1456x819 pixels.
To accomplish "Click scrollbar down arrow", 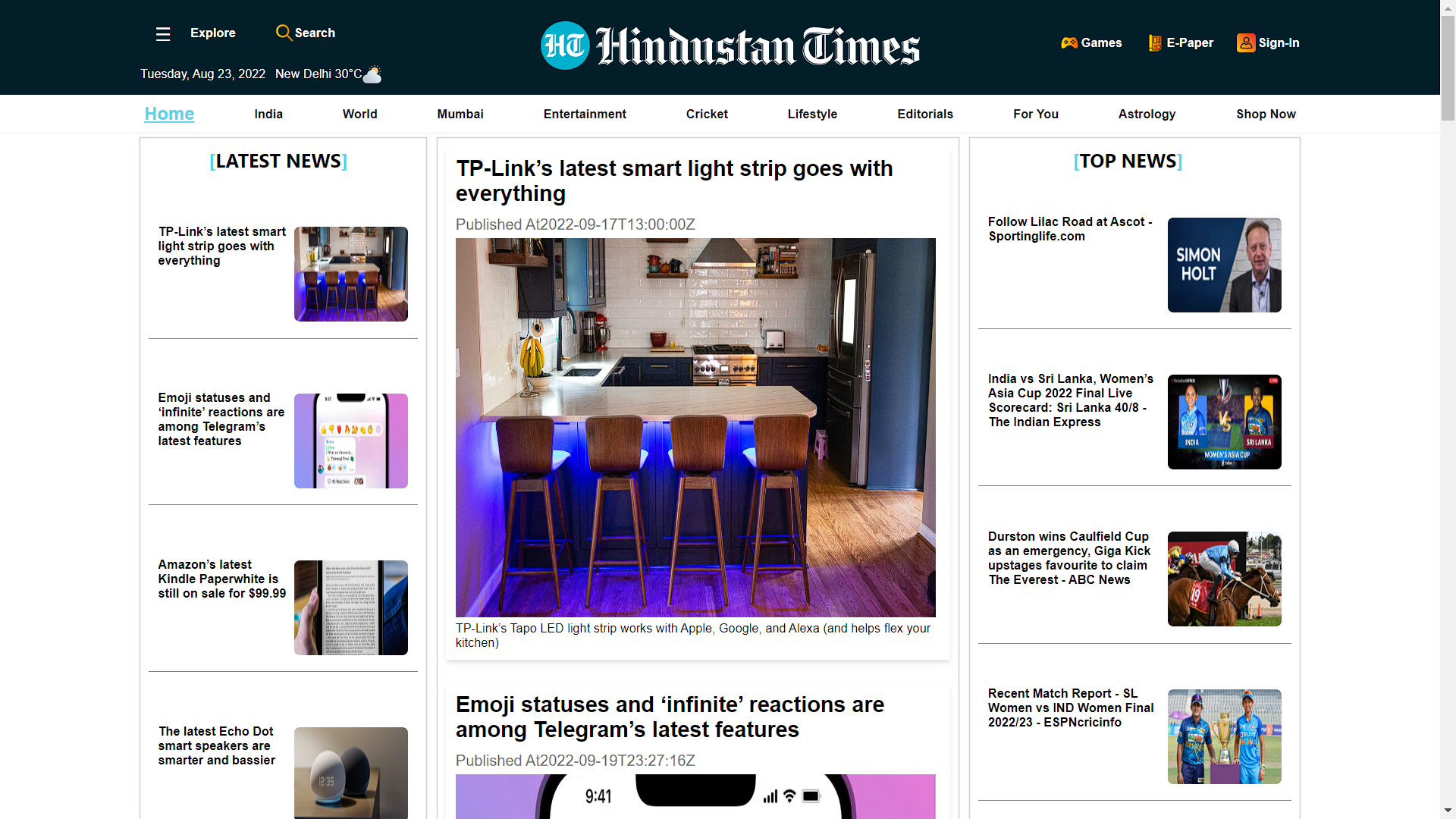I will pos(1448,811).
